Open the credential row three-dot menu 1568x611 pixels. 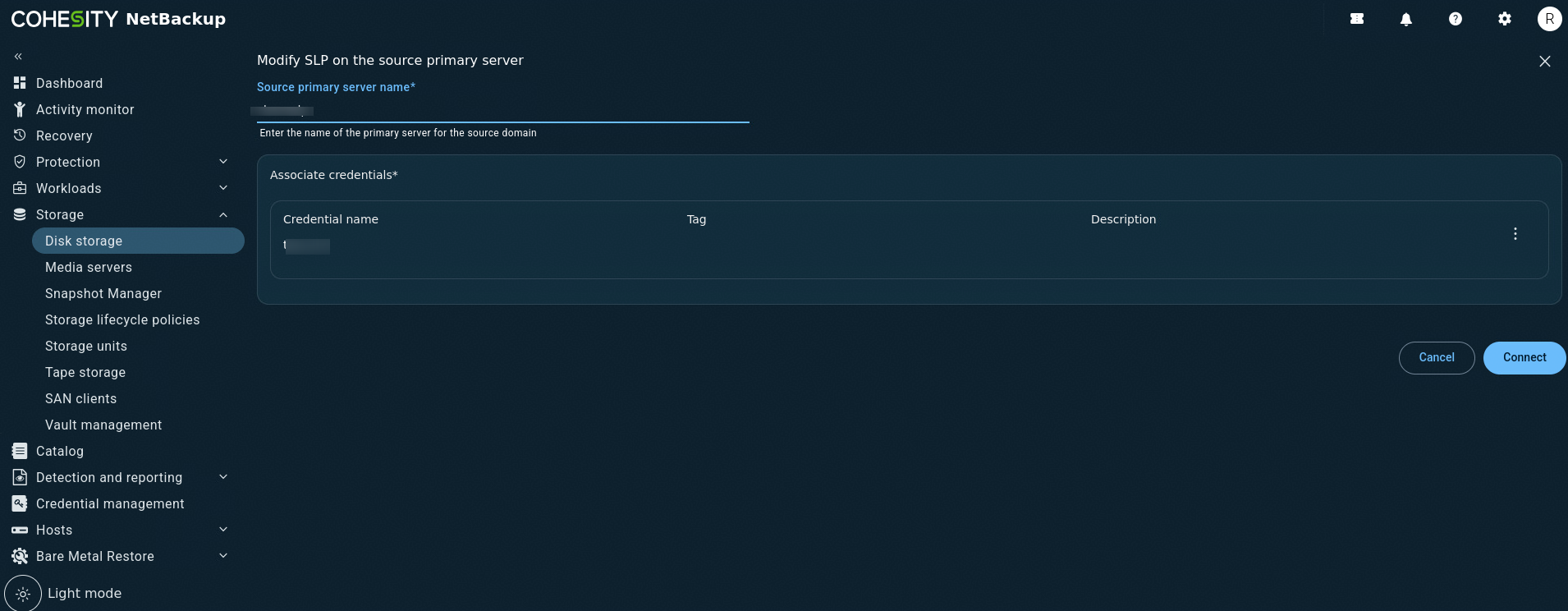coord(1515,234)
